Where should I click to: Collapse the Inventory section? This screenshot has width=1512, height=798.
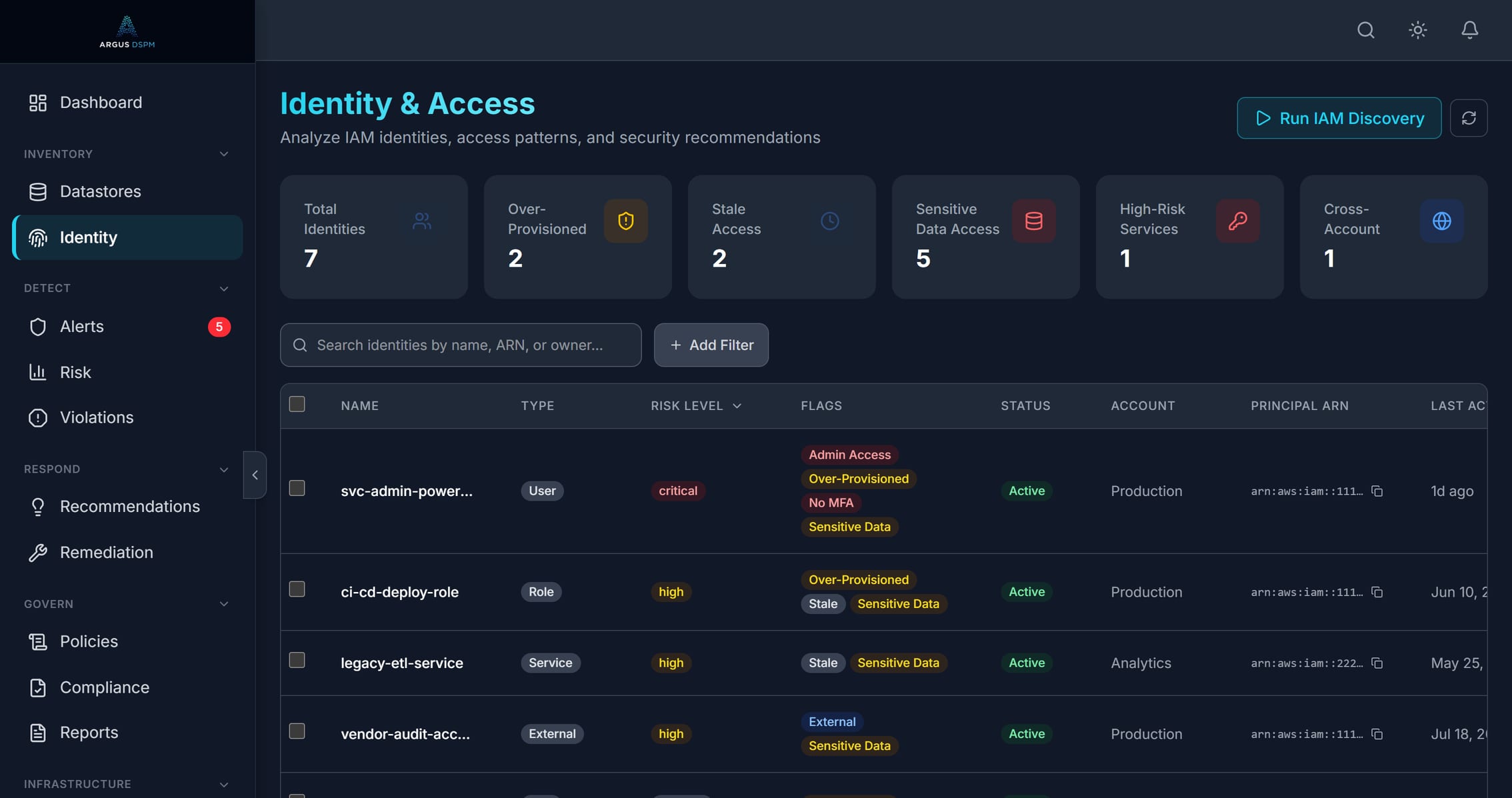(224, 154)
